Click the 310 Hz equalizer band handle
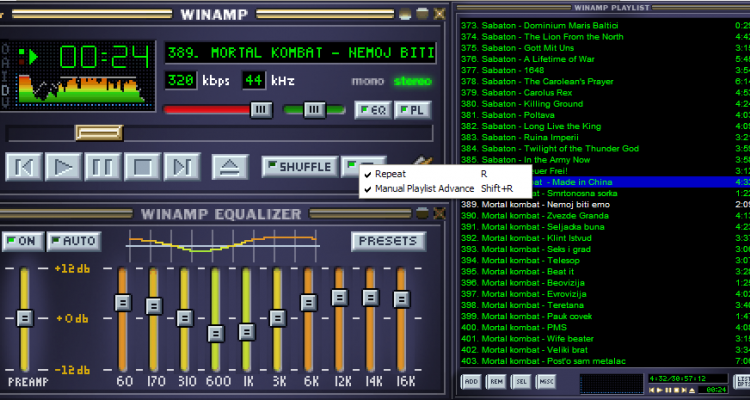Screen dimensions: 750x400 185,318
